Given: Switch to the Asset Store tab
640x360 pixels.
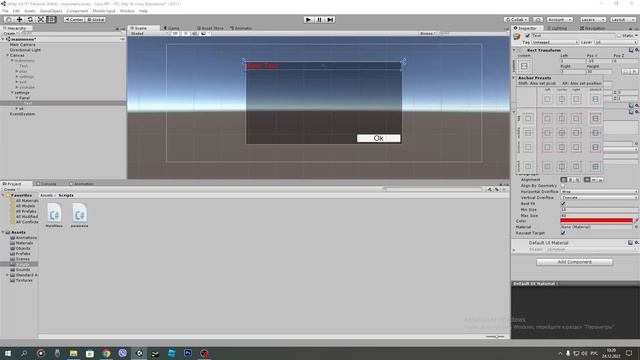Looking at the screenshot, I should pos(210,28).
